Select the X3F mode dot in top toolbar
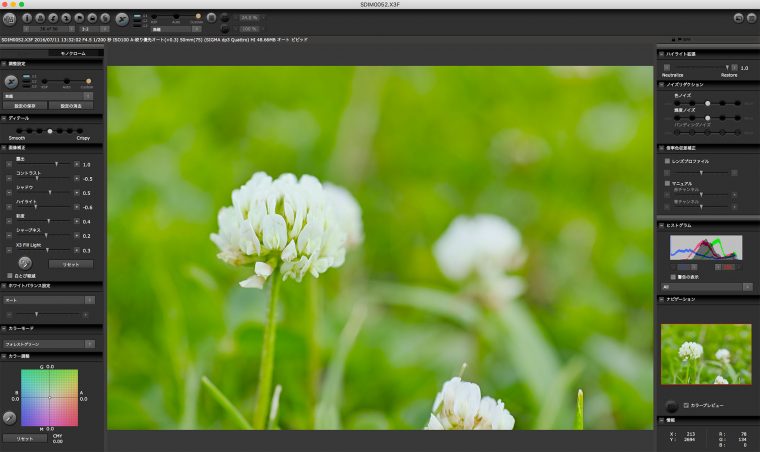The image size is (760, 452). [x=154, y=17]
